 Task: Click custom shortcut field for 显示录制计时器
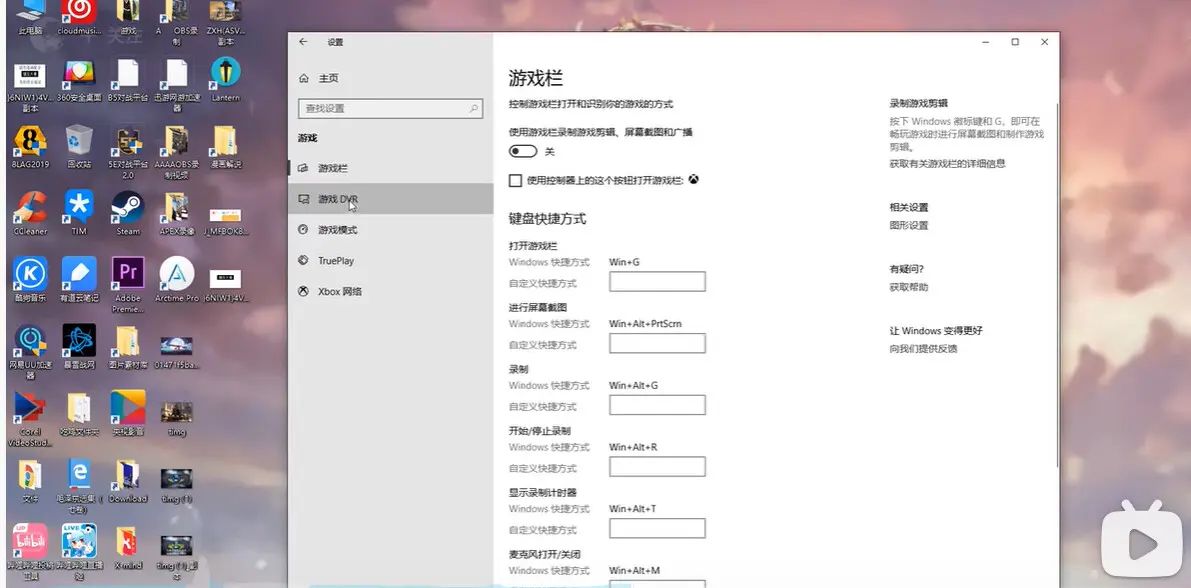657,529
